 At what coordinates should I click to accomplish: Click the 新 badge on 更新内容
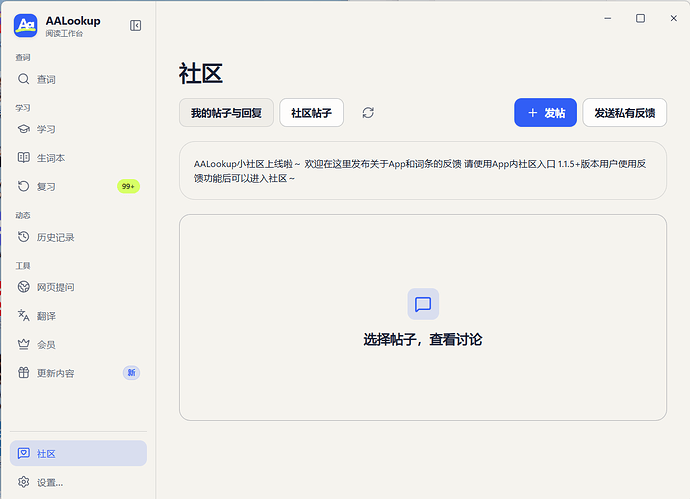point(131,373)
